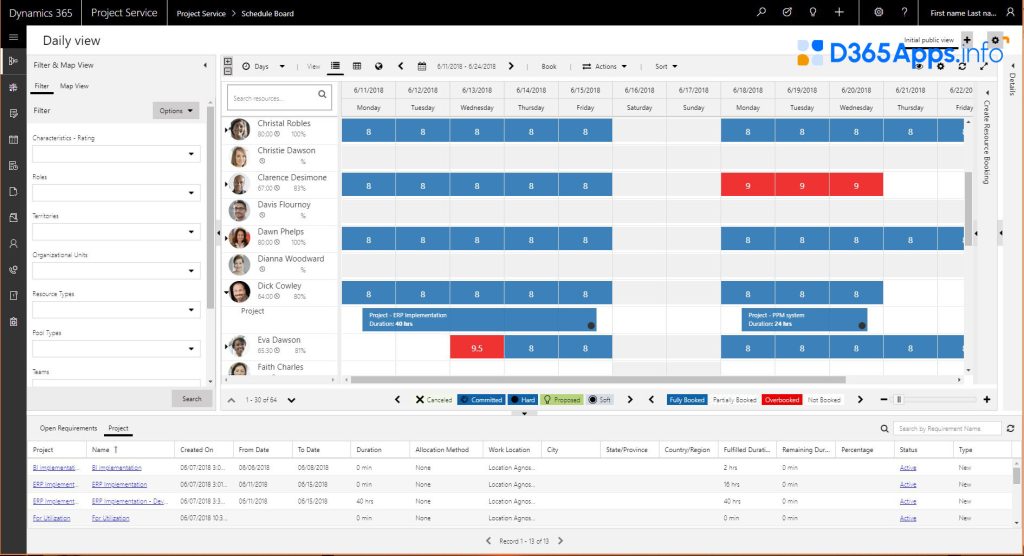1024x556 pixels.
Task: Zoom out with the minus icon
Action: pyautogui.click(x=884, y=399)
